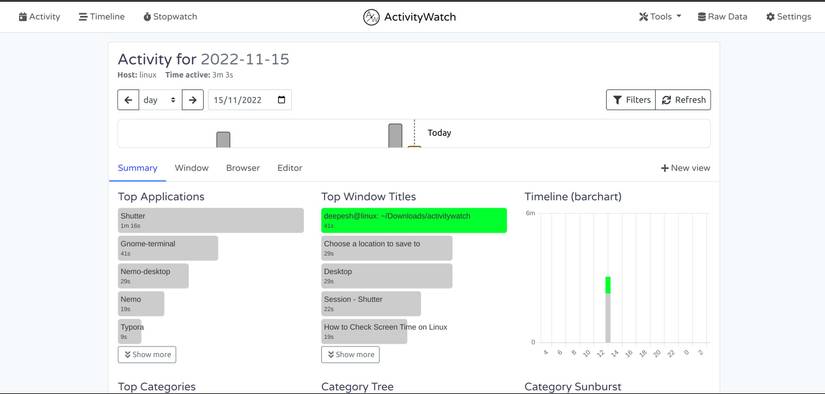This screenshot has width=825, height=394.
Task: Open the Timeline page
Action: click(102, 17)
